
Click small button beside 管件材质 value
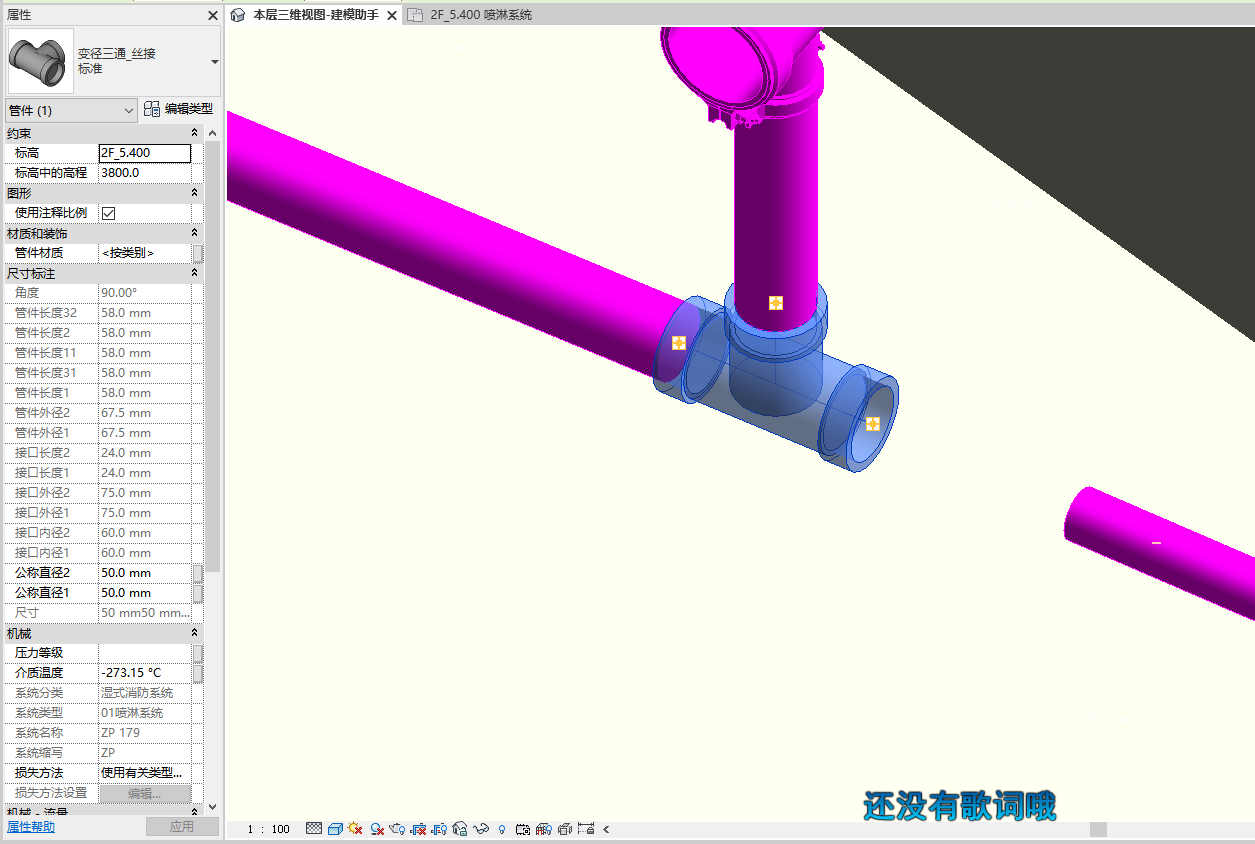point(198,253)
